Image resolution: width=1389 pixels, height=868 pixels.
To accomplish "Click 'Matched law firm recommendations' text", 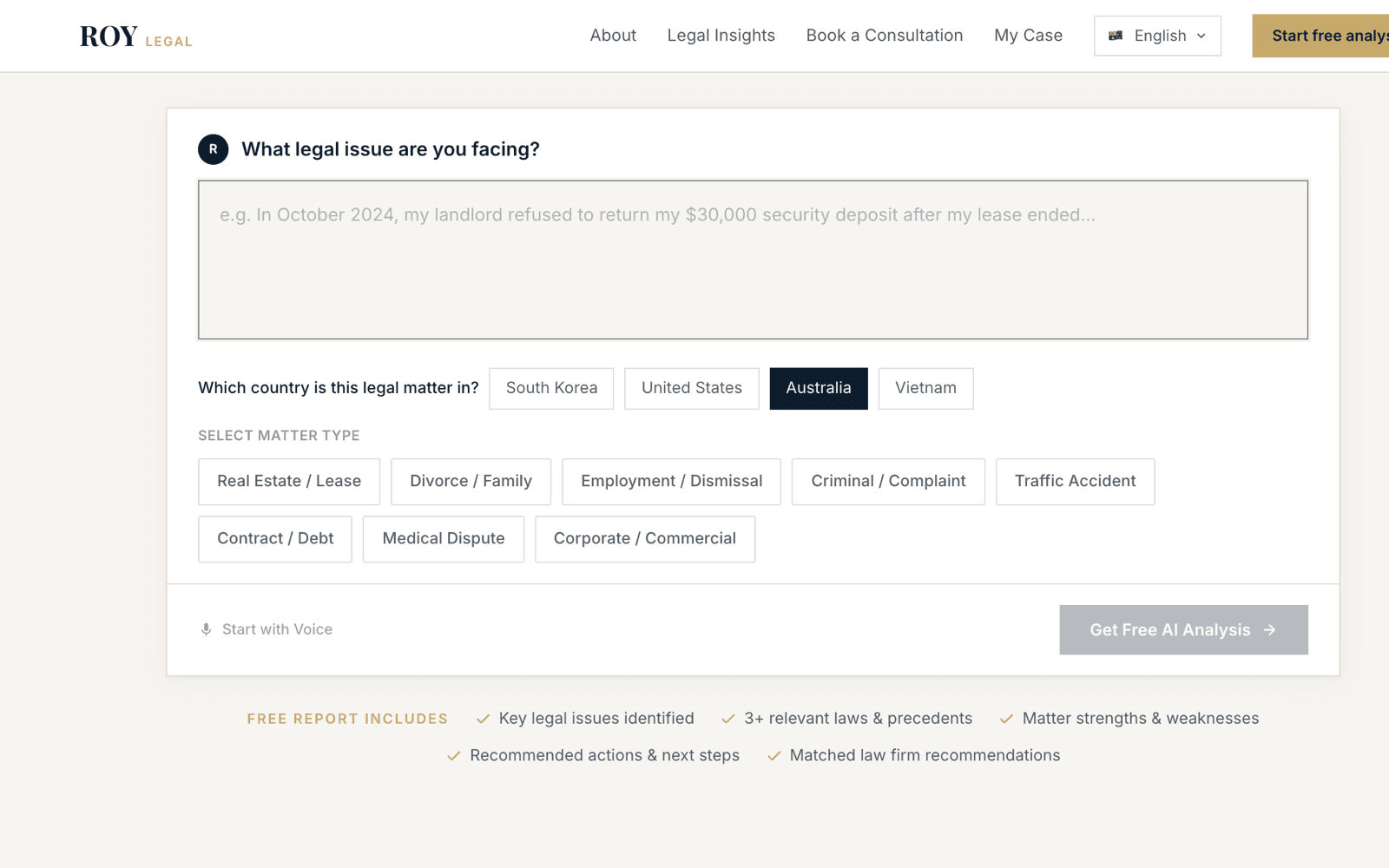I will [x=925, y=756].
